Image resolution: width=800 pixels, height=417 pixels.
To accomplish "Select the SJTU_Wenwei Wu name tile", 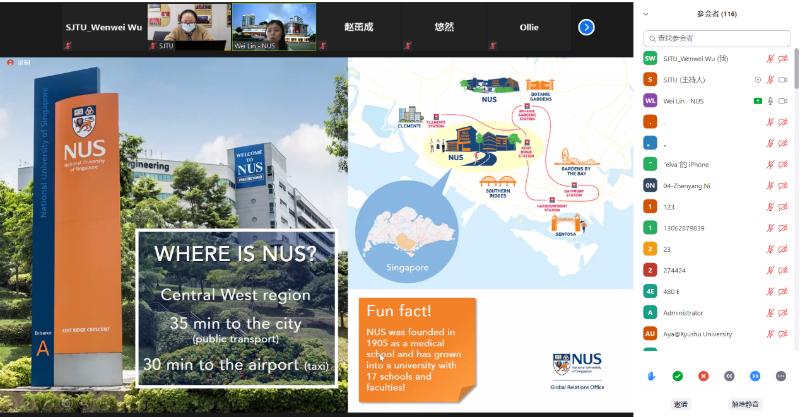I will coord(104,28).
